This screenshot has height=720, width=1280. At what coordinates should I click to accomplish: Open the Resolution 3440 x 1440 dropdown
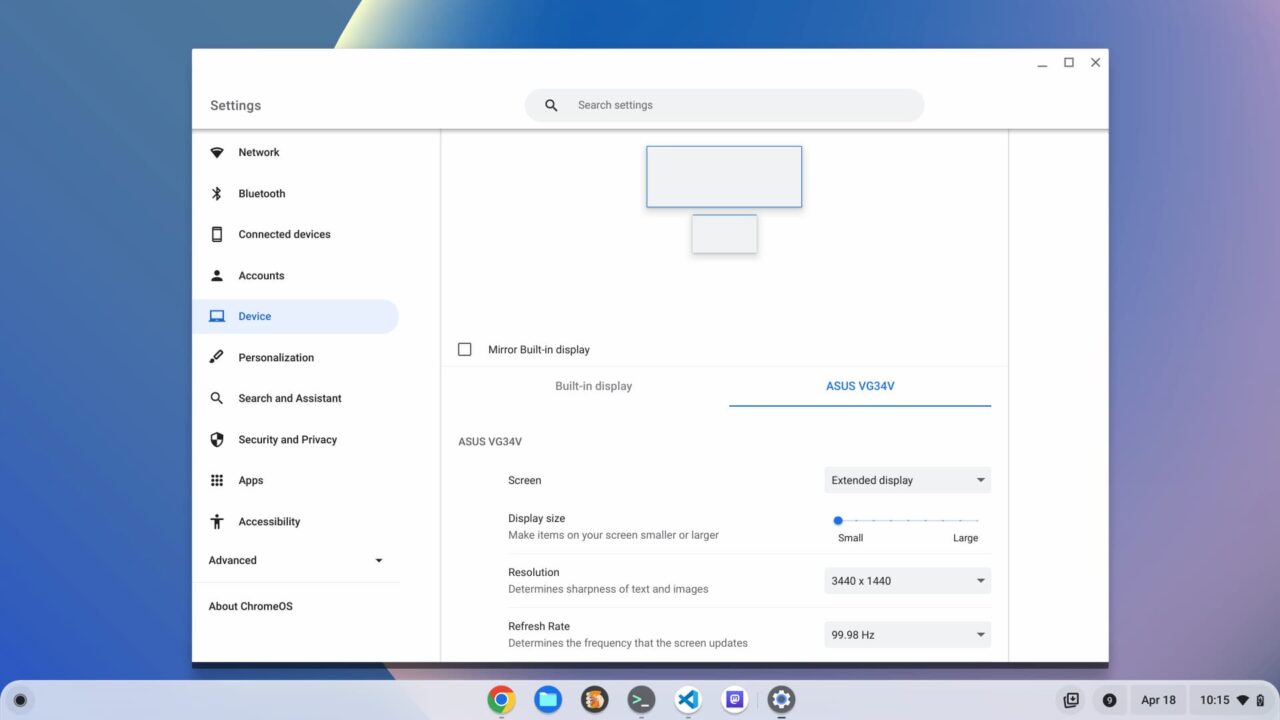(908, 581)
